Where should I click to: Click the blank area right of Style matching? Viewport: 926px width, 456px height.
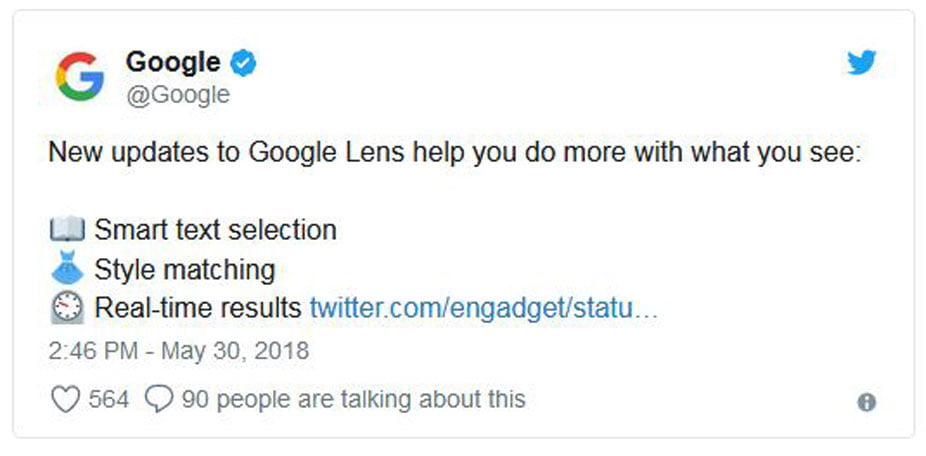[591, 270]
